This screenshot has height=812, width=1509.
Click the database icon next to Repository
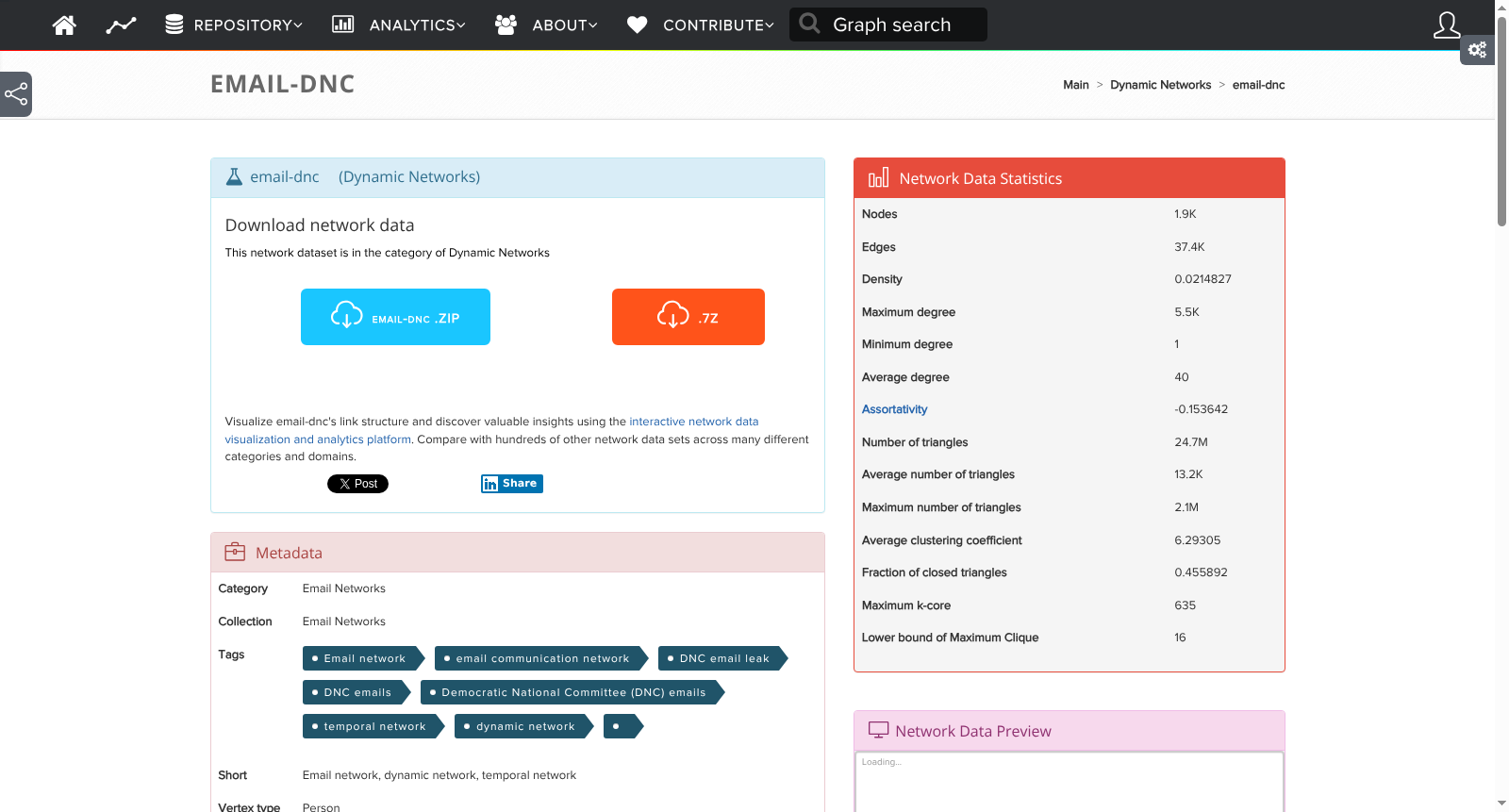(174, 25)
